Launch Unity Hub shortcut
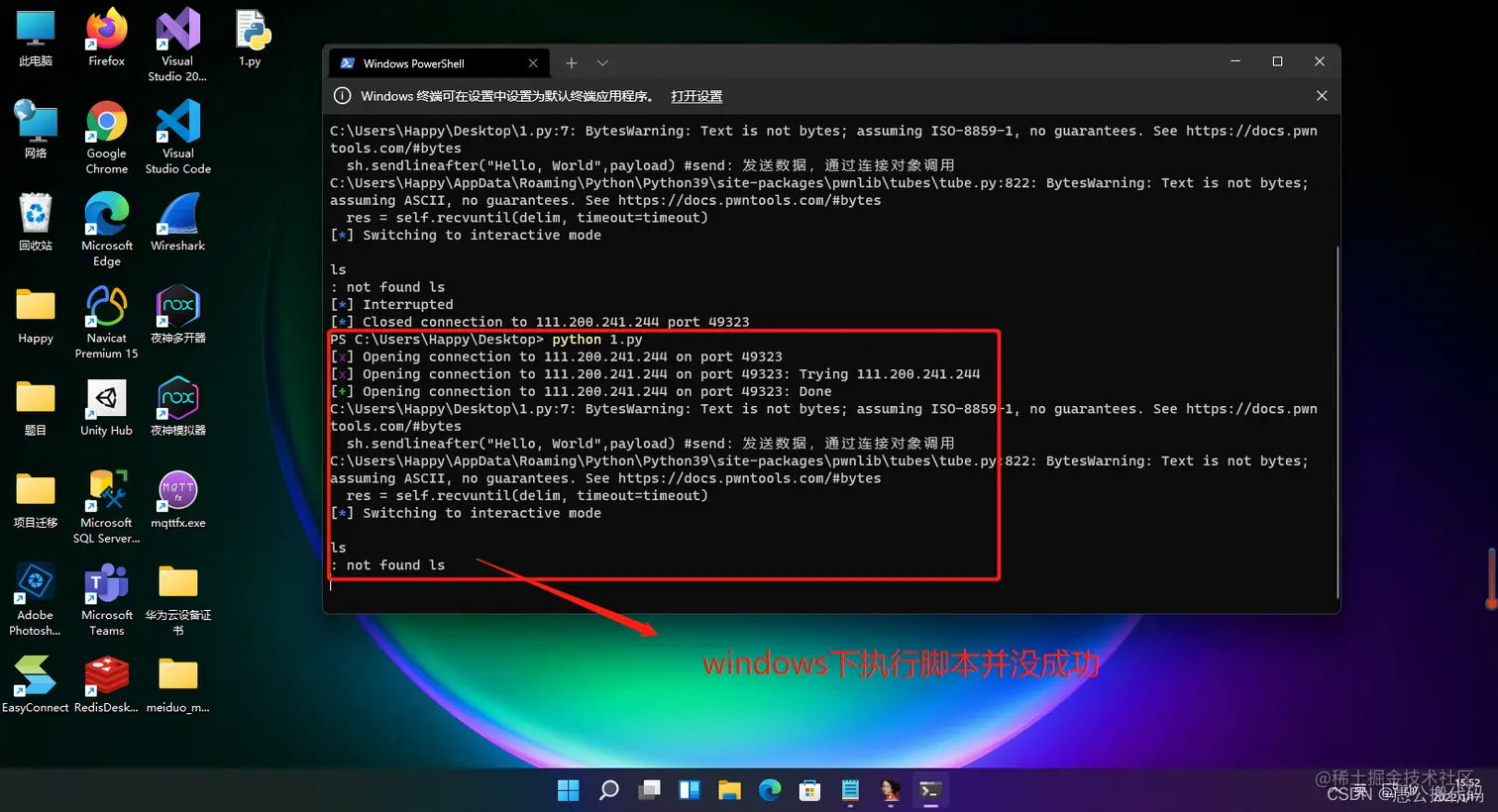1498x812 pixels. point(106,408)
